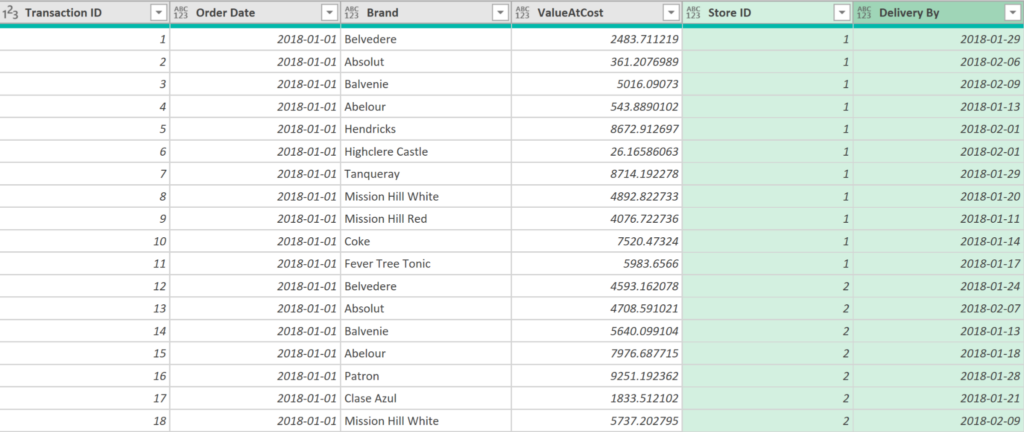Click the Delivery By cell 2018-01-18
This screenshot has height=432, width=1024.
click(x=938, y=353)
